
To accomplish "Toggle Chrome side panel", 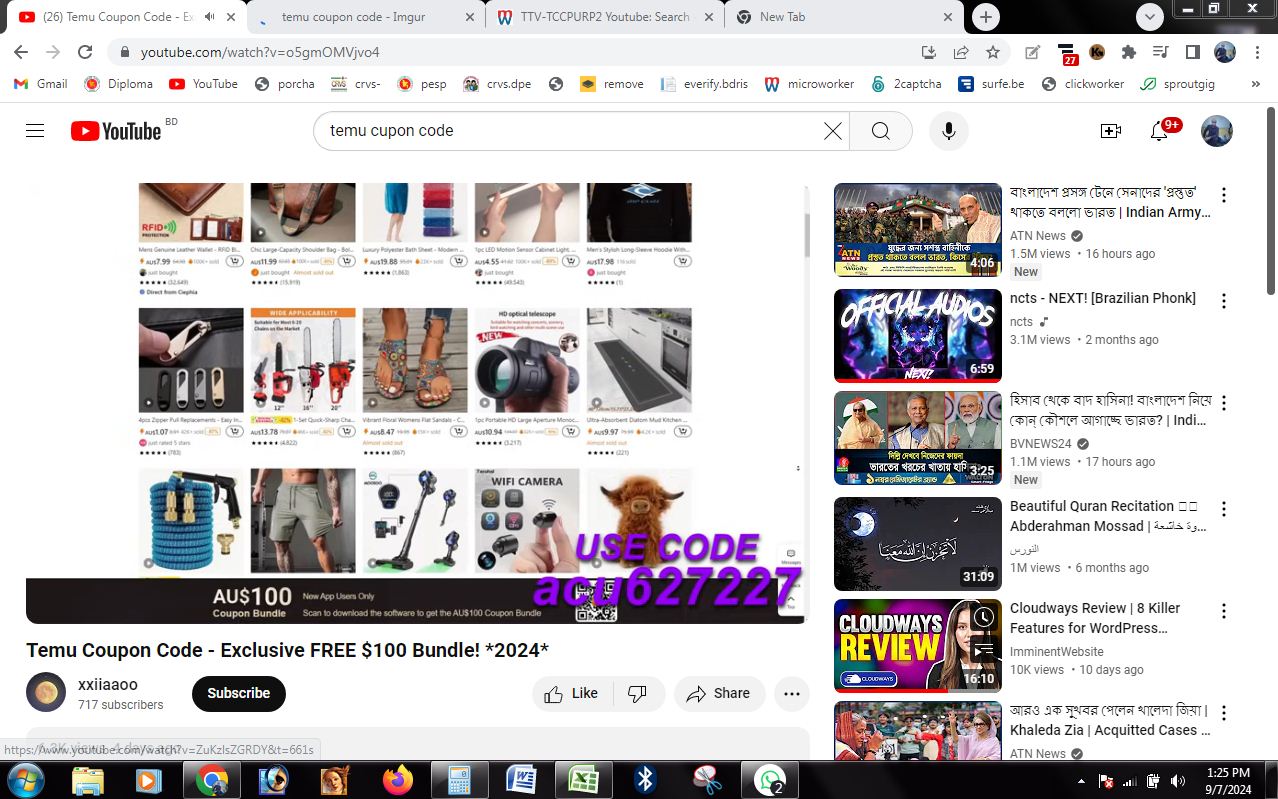I will tap(1192, 52).
